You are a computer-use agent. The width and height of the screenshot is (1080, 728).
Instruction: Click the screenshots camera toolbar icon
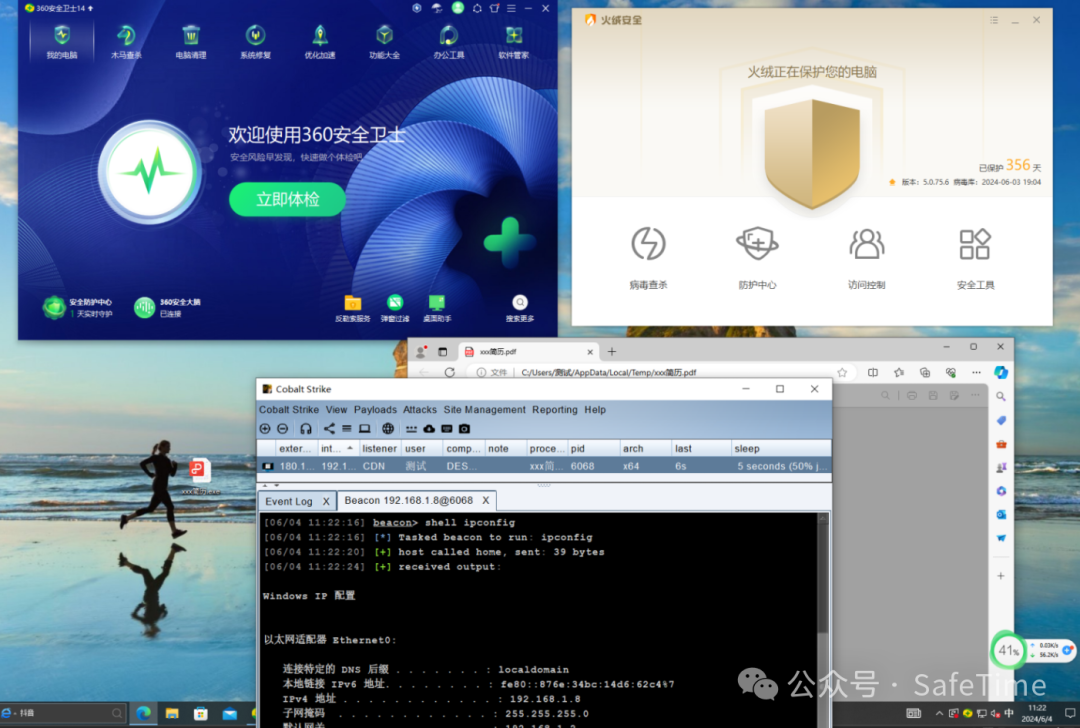pyautogui.click(x=464, y=428)
